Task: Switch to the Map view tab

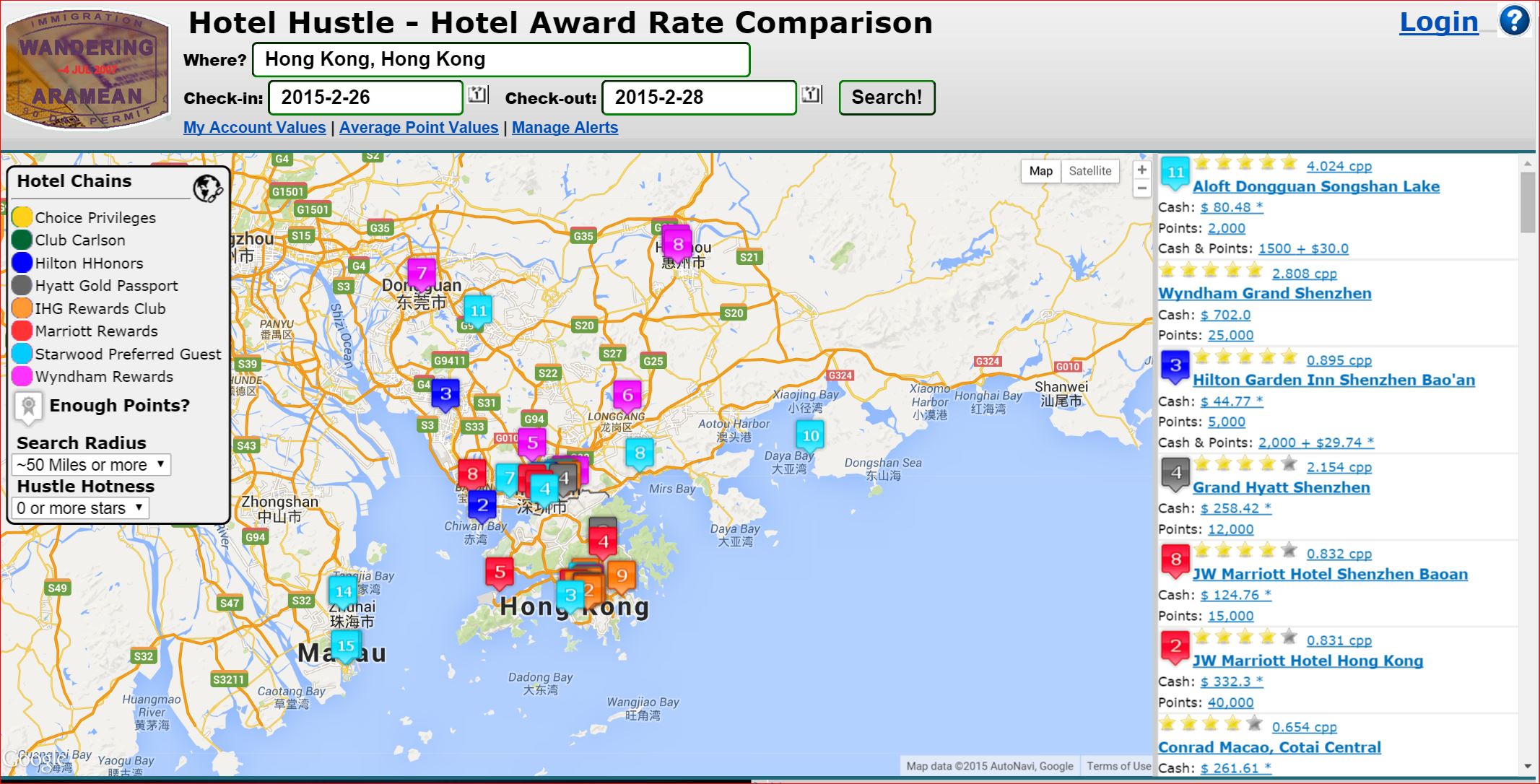Action: click(x=1040, y=171)
